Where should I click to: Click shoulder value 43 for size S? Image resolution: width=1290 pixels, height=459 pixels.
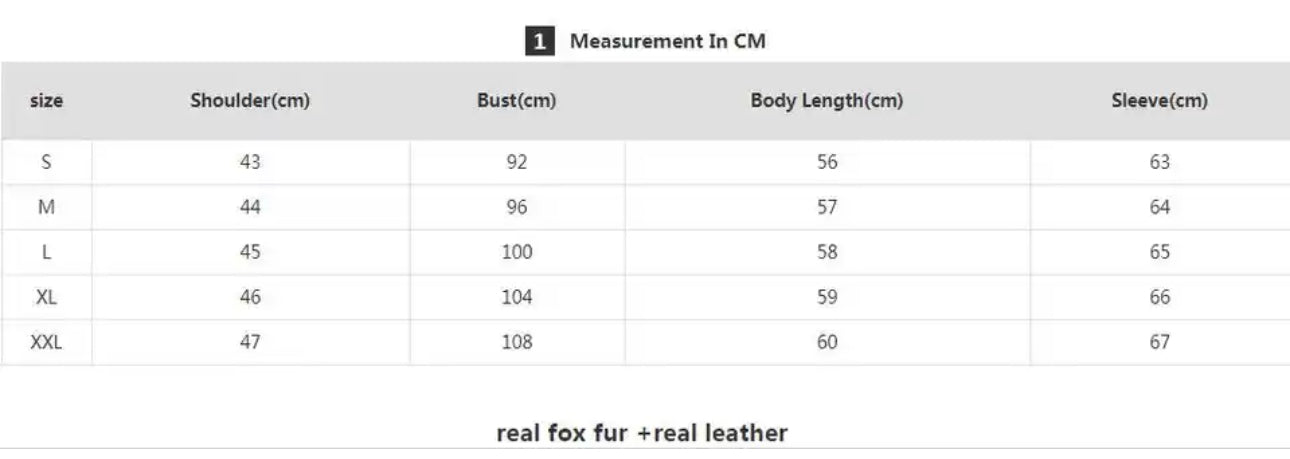[250, 163]
